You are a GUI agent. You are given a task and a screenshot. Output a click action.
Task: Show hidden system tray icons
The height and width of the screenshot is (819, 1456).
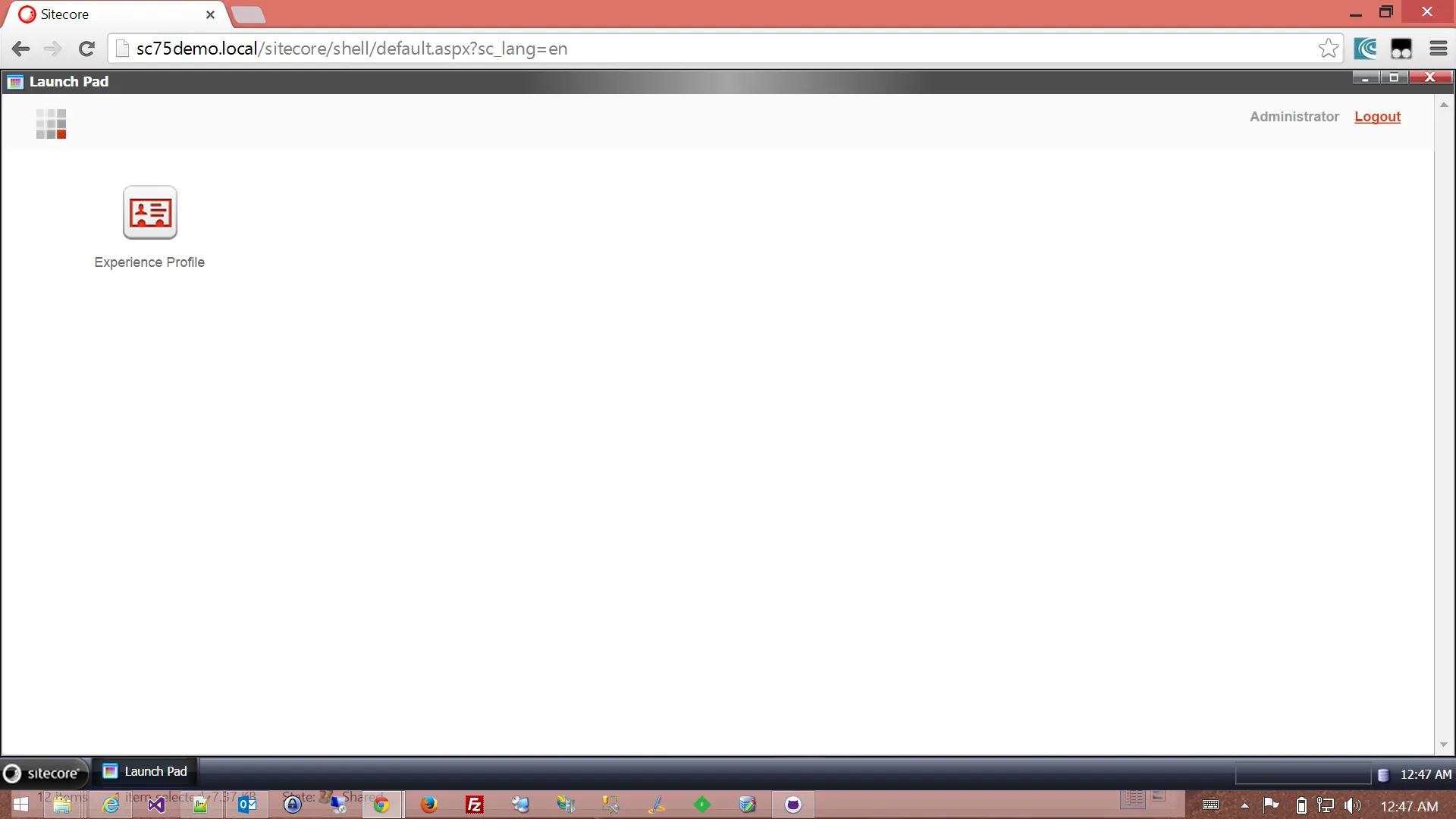1244,805
